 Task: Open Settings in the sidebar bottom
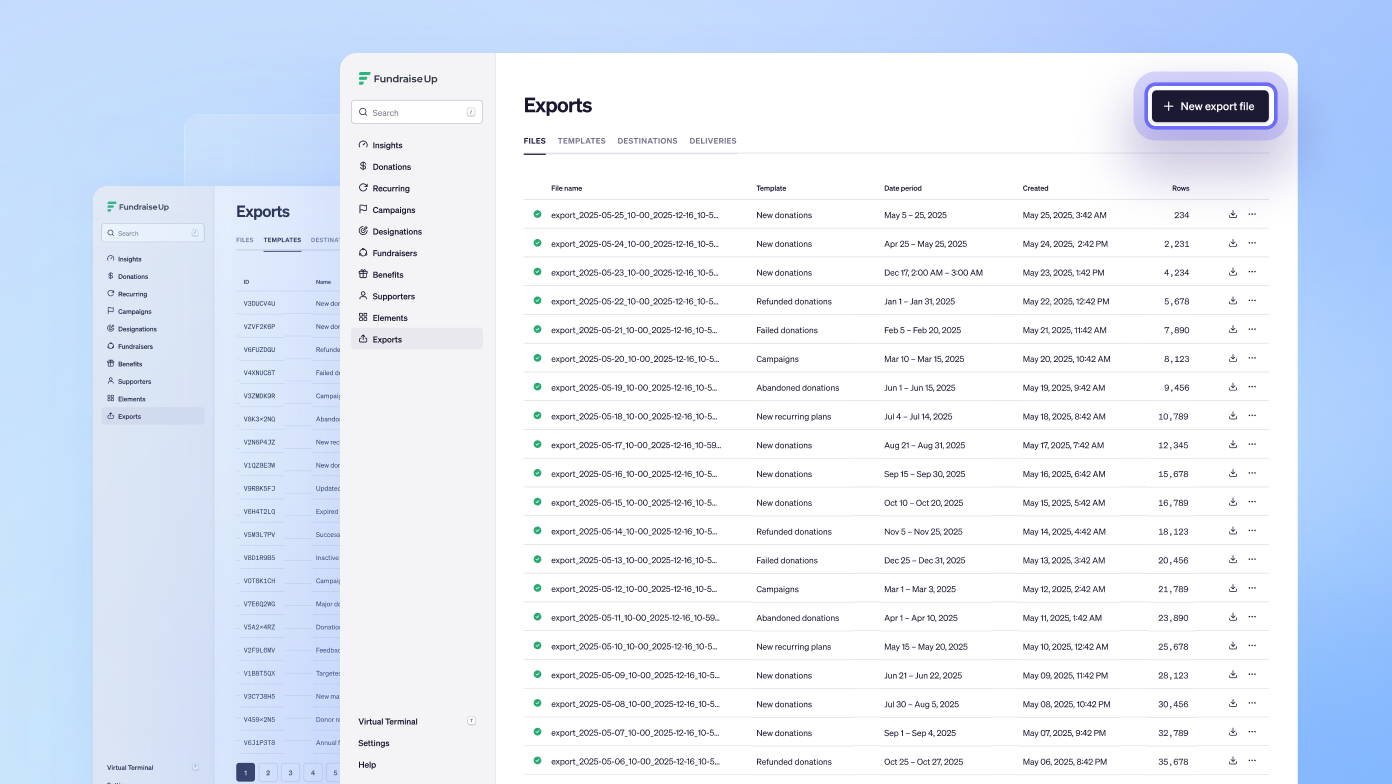pos(374,743)
